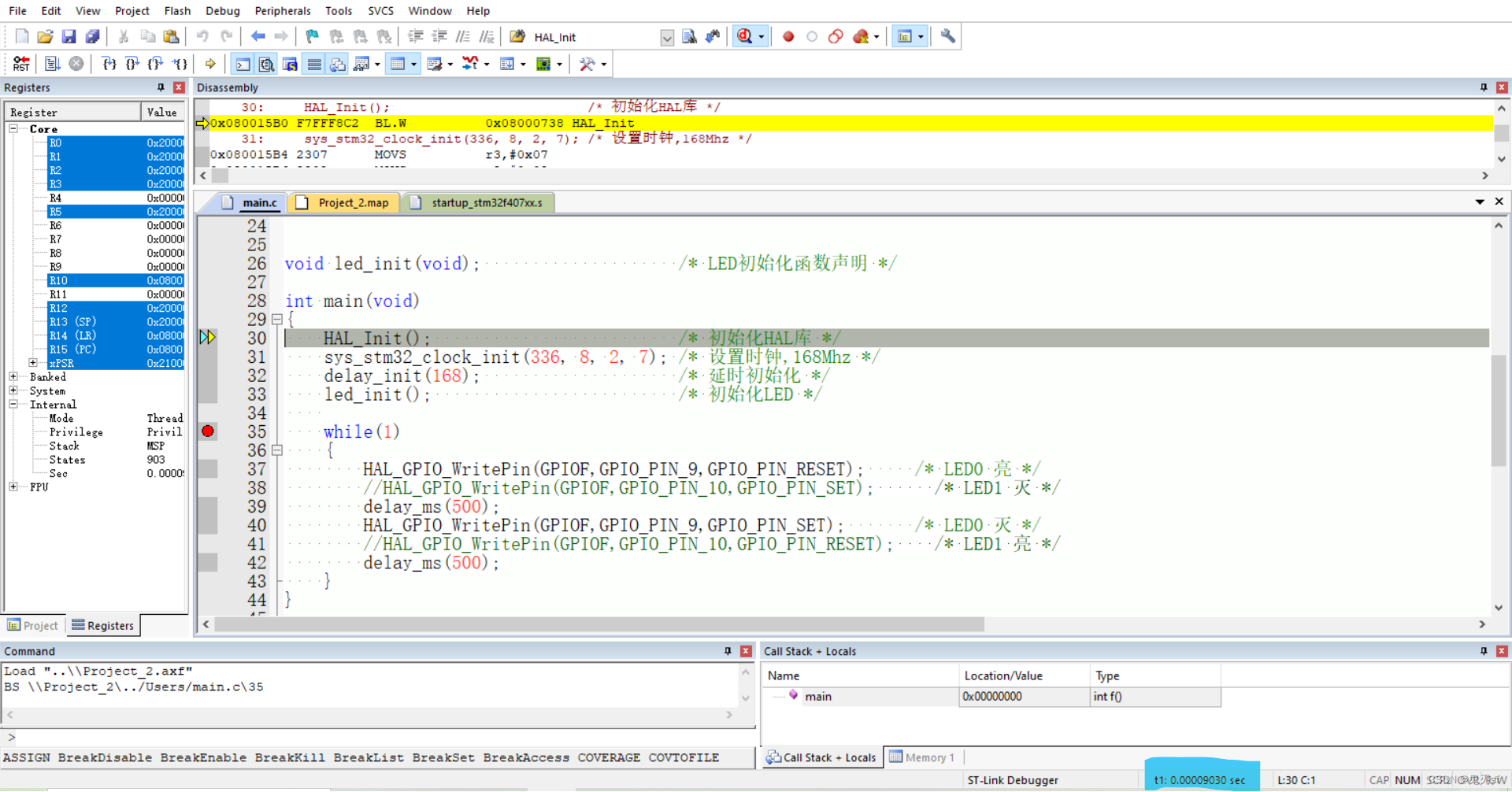Screen dimensions: 1512x792
Task: Toggle the breakpoint on line 35
Action: point(207,431)
